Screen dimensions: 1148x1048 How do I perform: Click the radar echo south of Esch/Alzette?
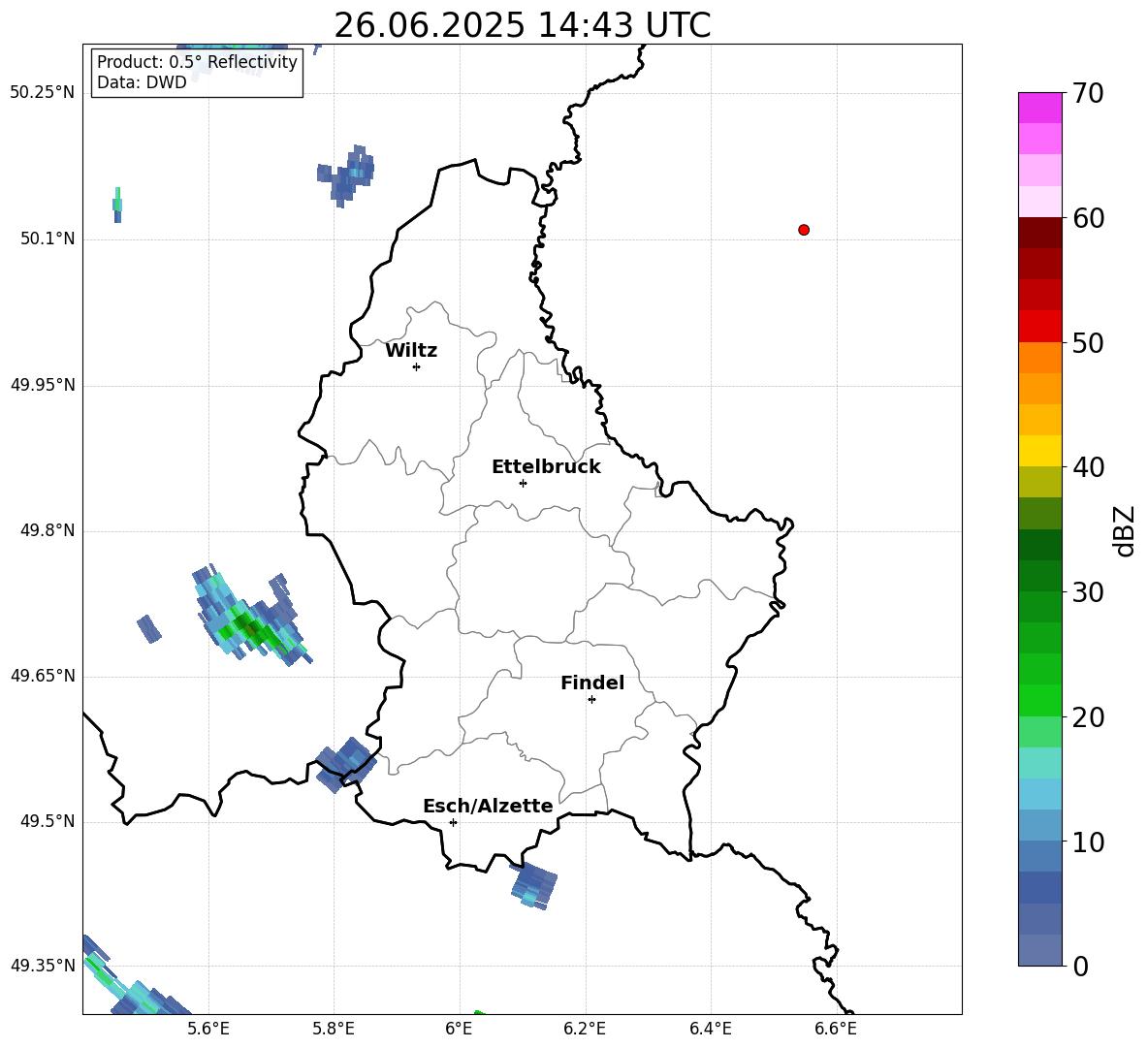click(533, 885)
